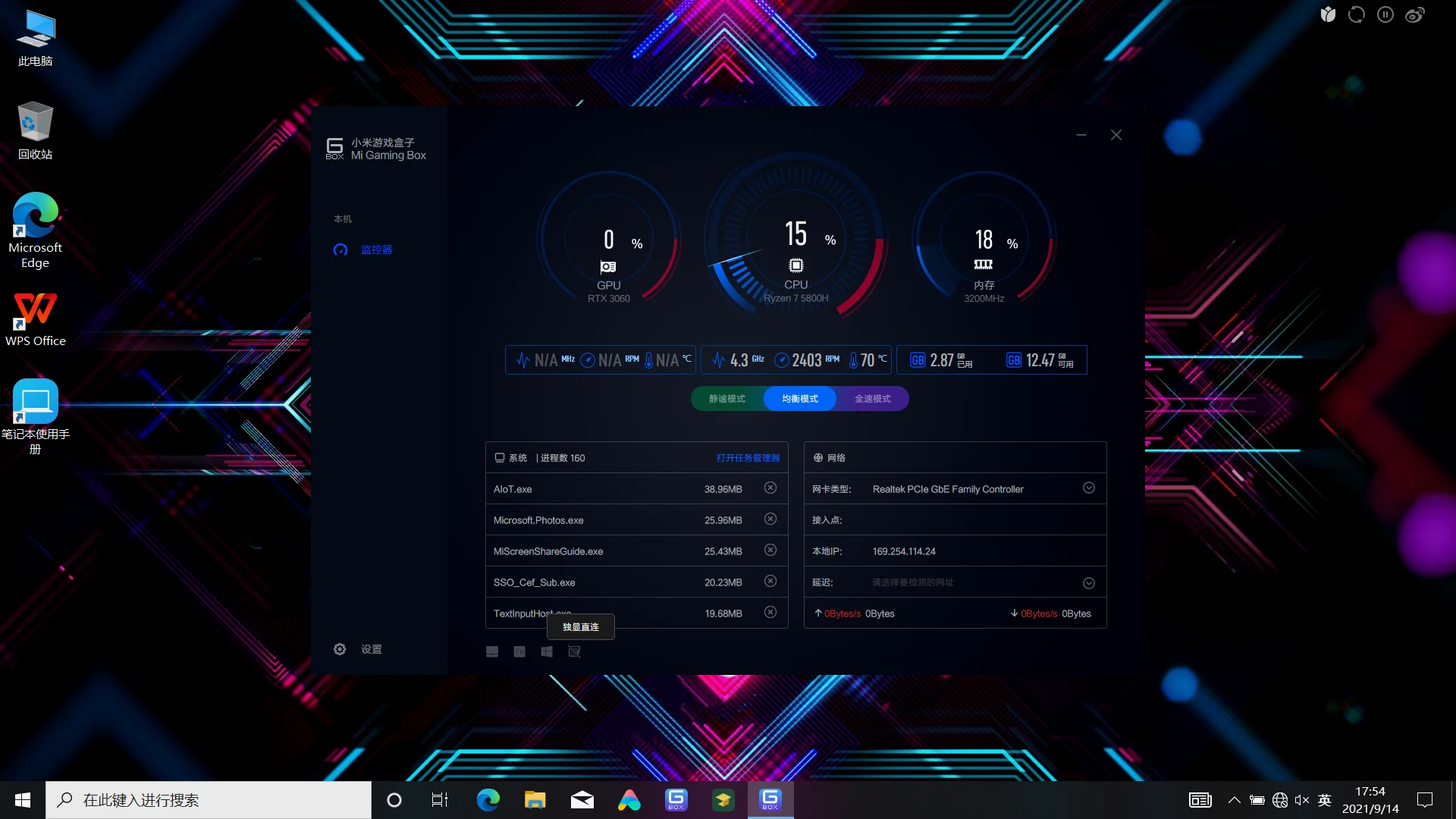
Task: Open the green cube app on the taskbar
Action: [723, 800]
